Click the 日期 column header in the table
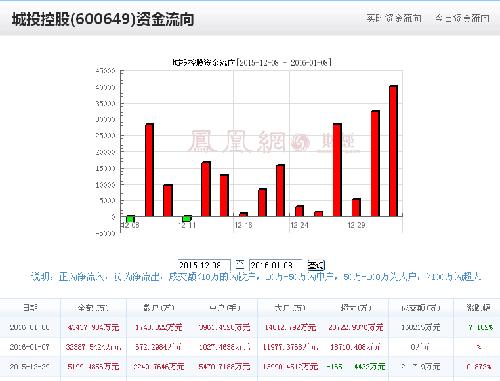The image size is (500, 381). (30, 307)
